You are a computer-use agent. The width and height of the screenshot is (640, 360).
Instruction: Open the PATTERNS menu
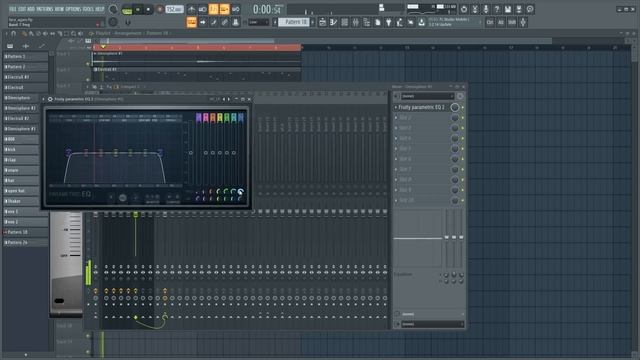point(45,9)
